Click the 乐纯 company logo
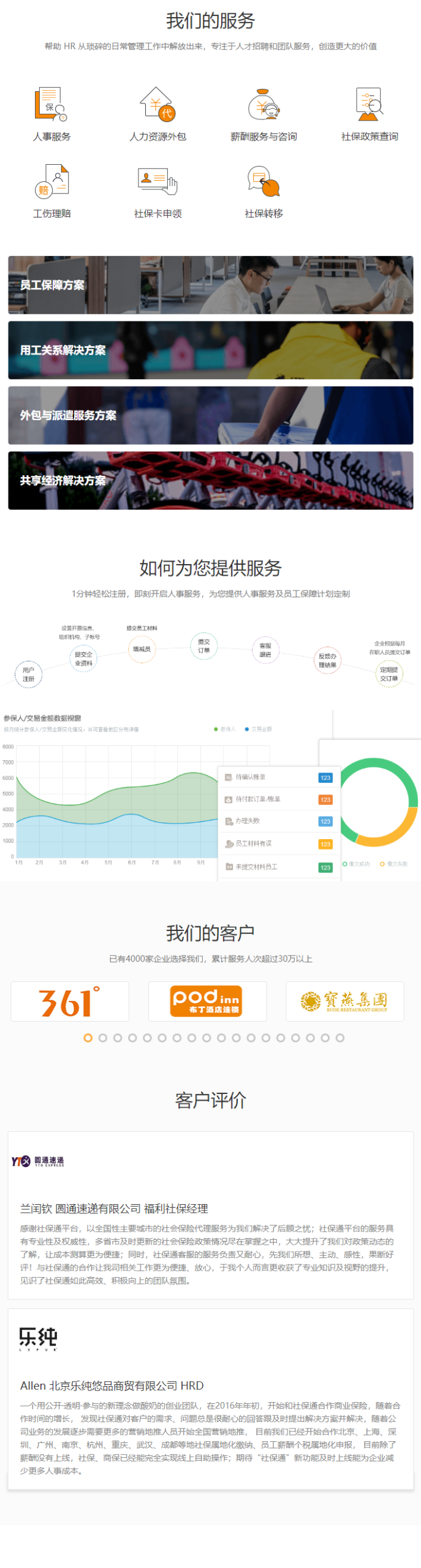This screenshot has width=421, height=1568. pyautogui.click(x=38, y=1338)
